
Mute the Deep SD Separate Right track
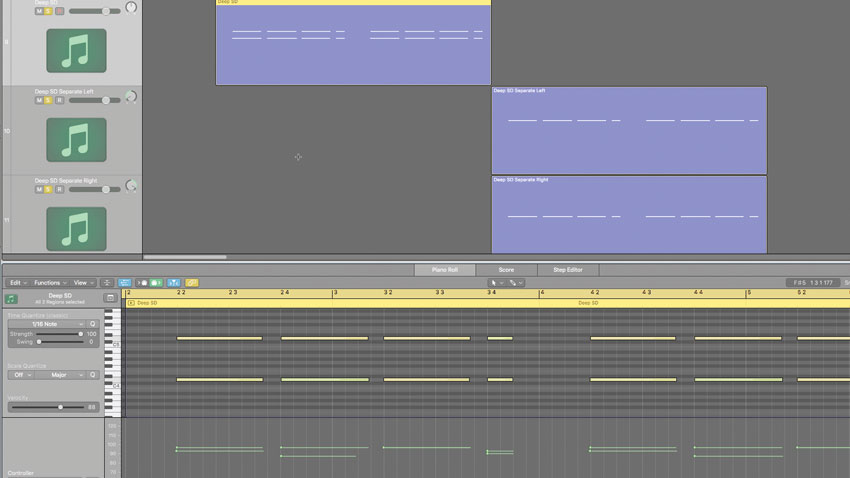(39, 189)
